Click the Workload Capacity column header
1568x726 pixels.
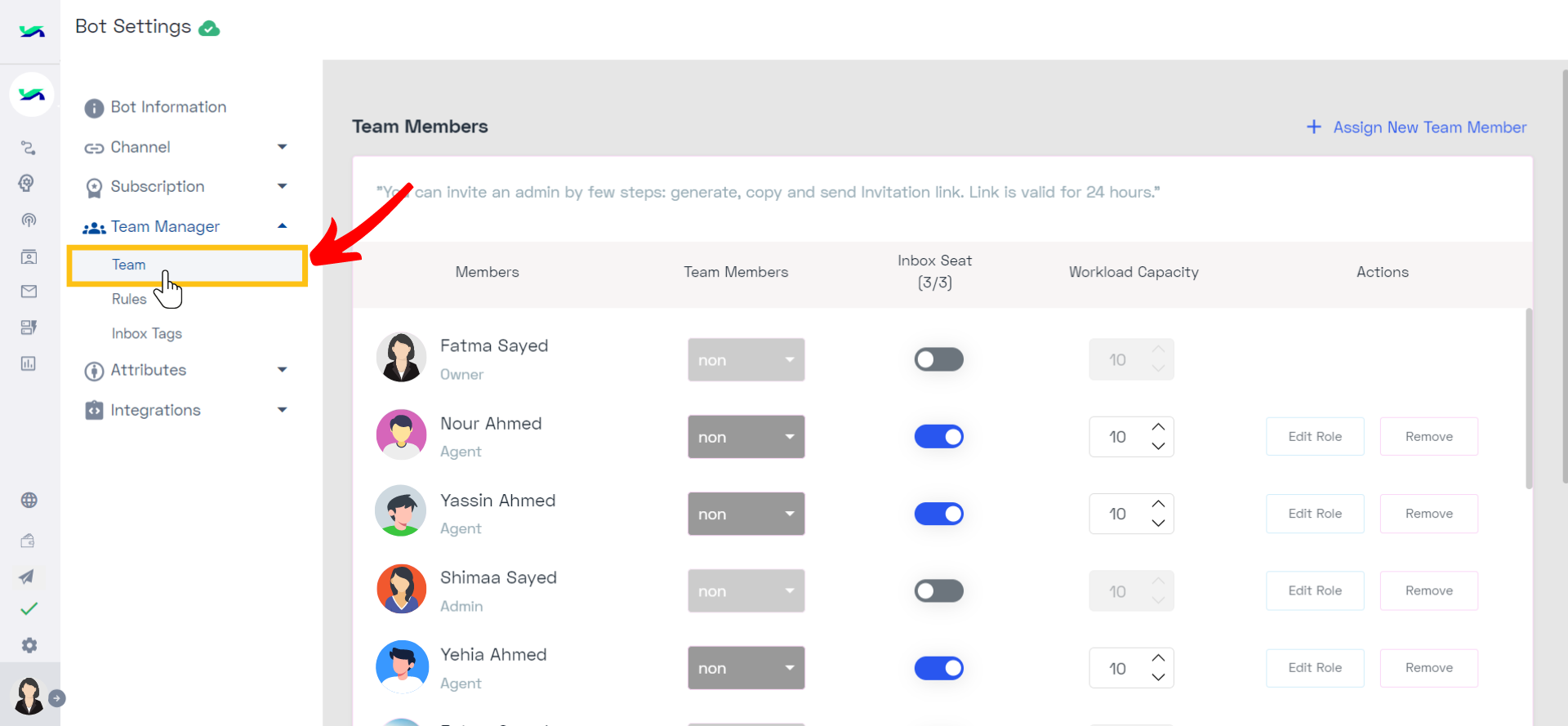[1134, 272]
